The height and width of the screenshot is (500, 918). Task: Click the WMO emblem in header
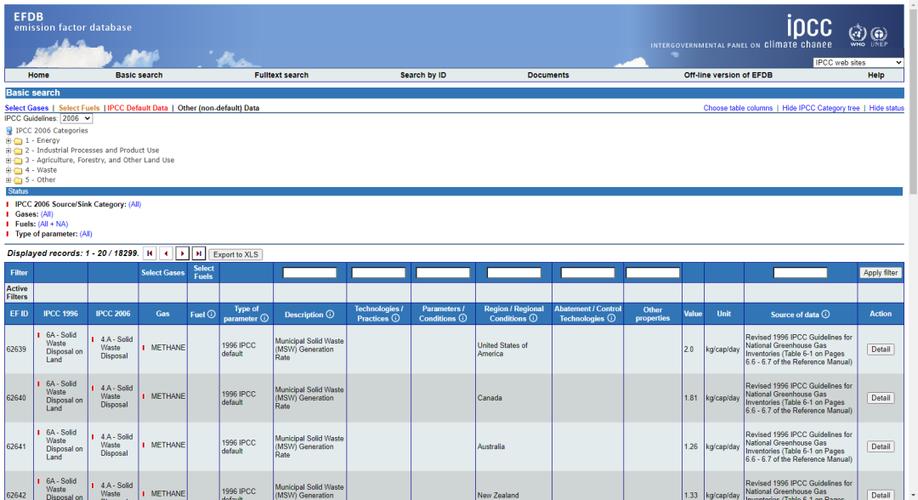click(x=858, y=34)
